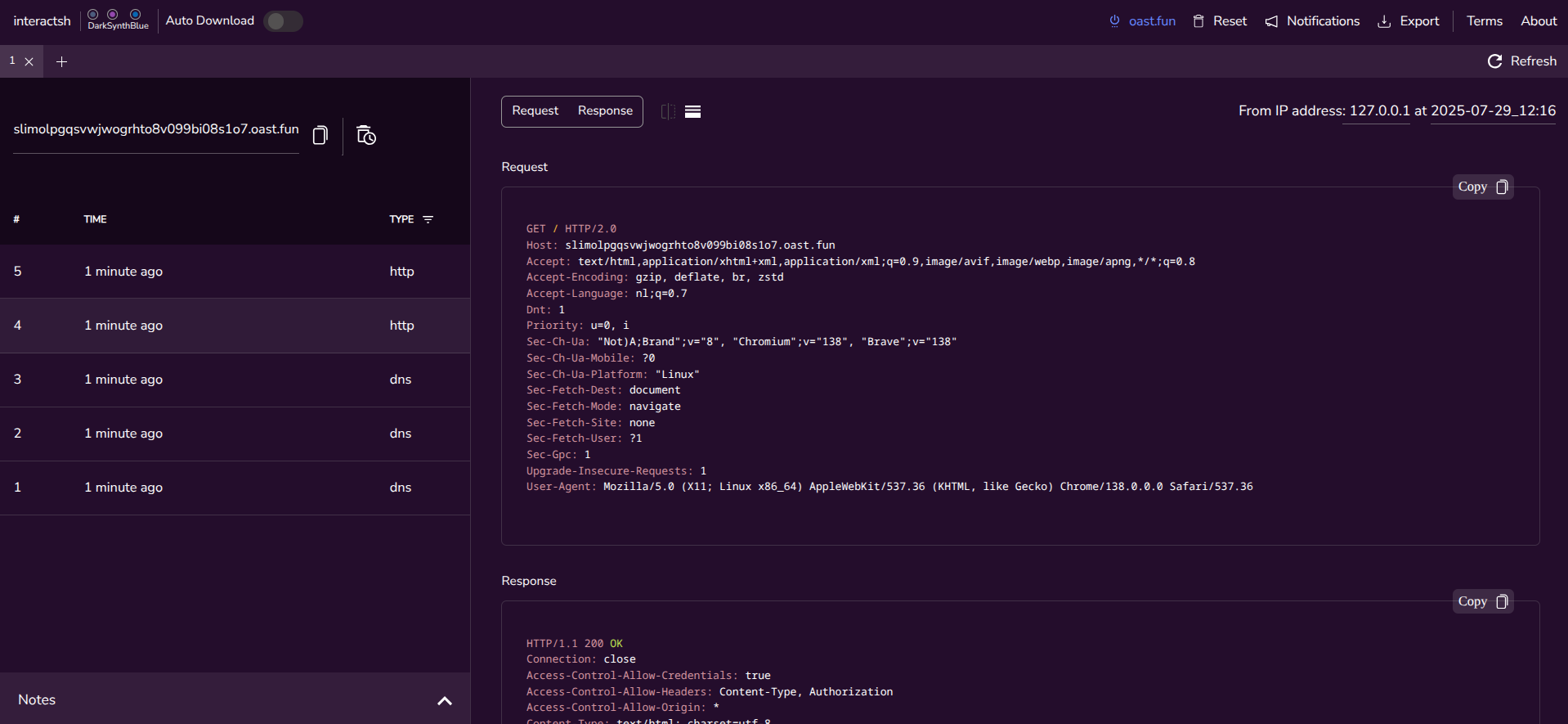Viewport: 1568px width, 724px height.
Task: Click the GET / HTTP/2.0 line
Action: pos(571,229)
